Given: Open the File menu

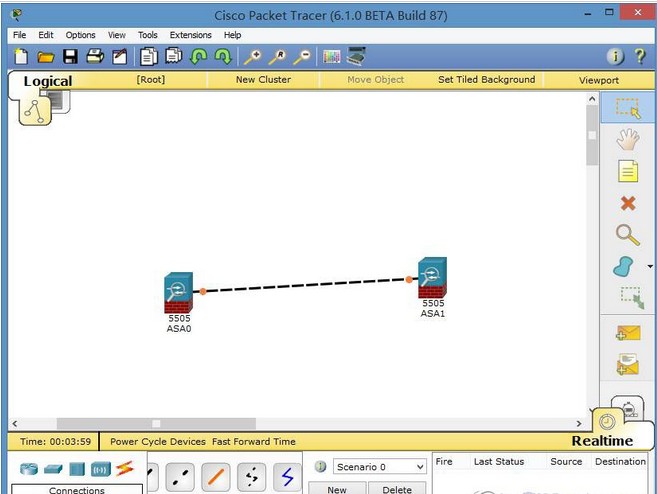Looking at the screenshot, I should [19, 35].
